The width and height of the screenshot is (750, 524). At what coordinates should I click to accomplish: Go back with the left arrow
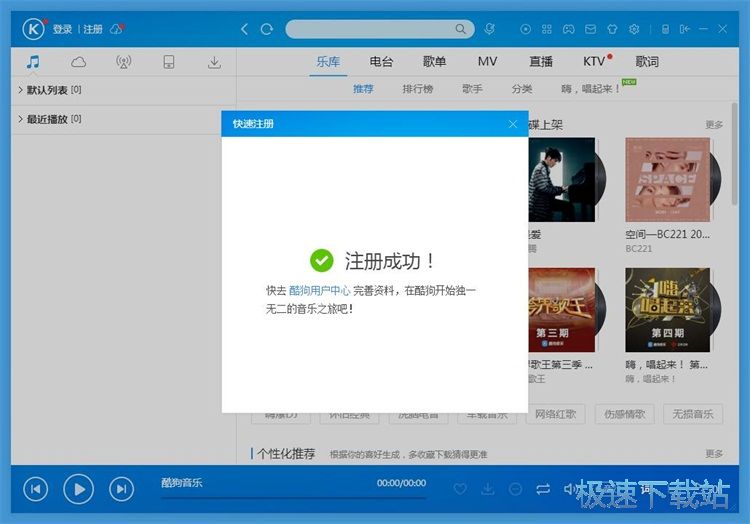[244, 29]
